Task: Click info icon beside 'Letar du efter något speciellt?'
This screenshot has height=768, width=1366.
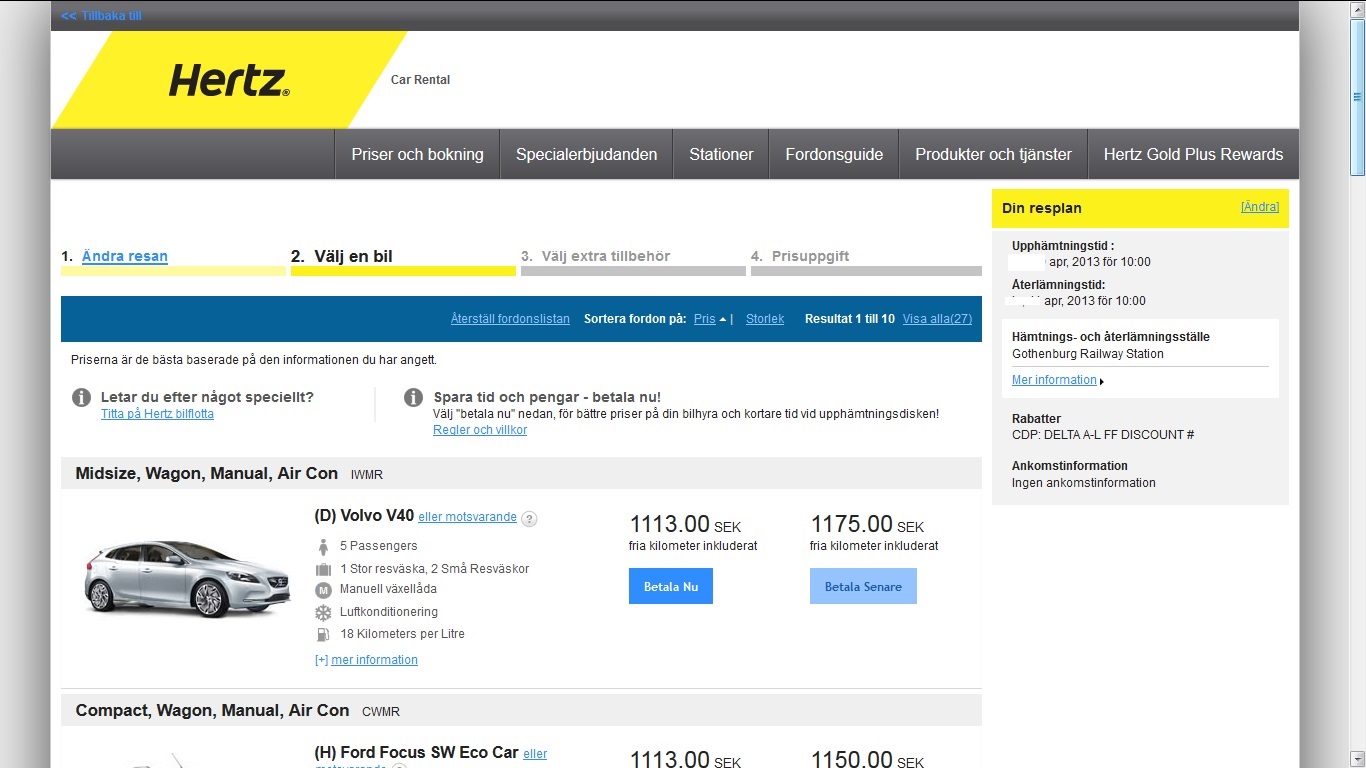Action: coord(82,398)
